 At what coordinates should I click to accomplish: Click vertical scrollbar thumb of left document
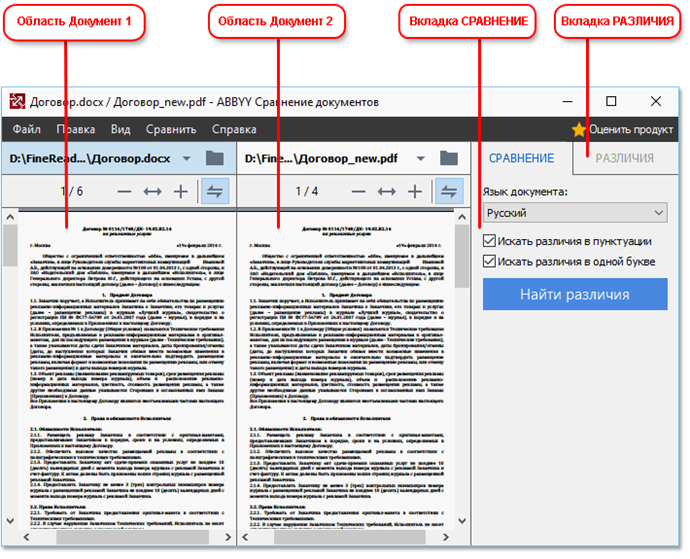pos(10,246)
